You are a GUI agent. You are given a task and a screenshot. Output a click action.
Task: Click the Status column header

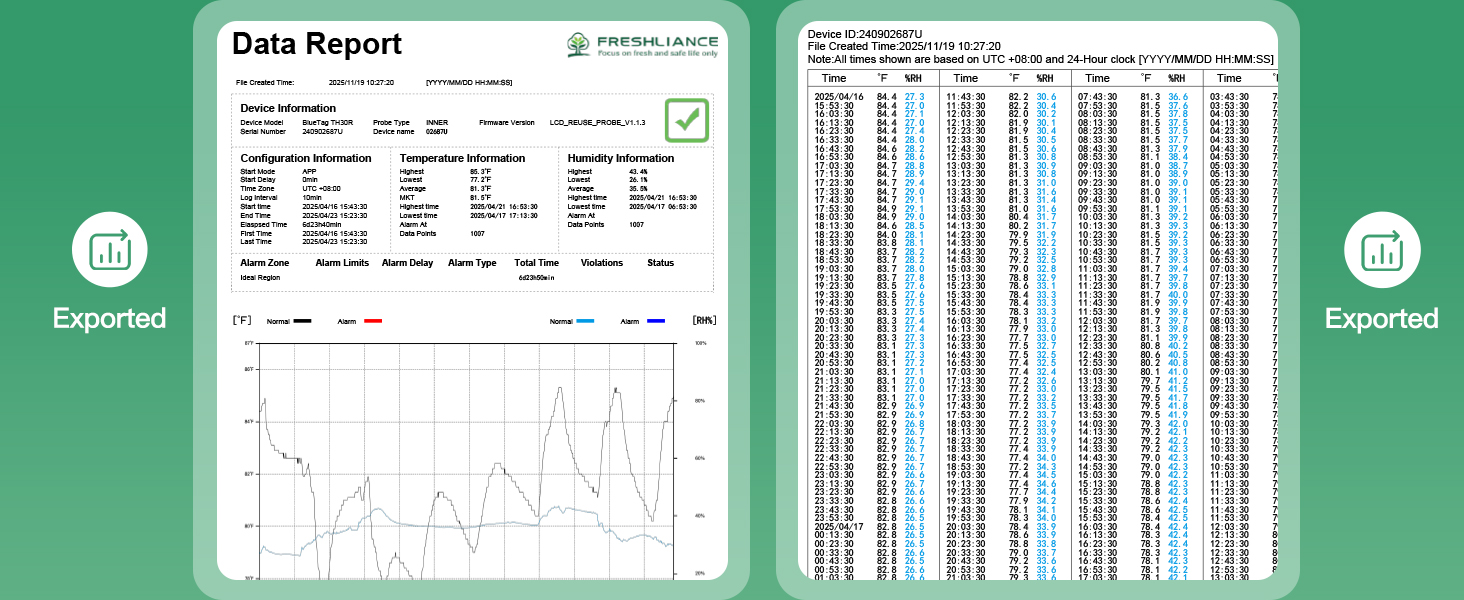[660, 263]
